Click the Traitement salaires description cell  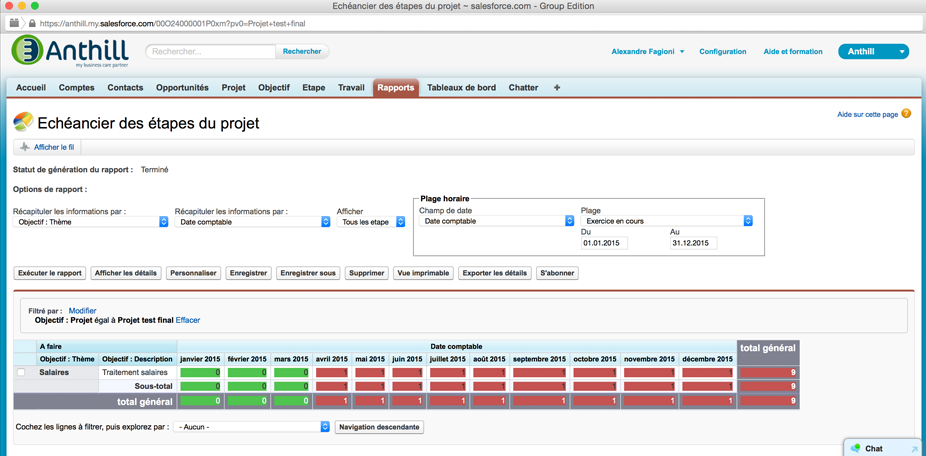click(x=138, y=373)
